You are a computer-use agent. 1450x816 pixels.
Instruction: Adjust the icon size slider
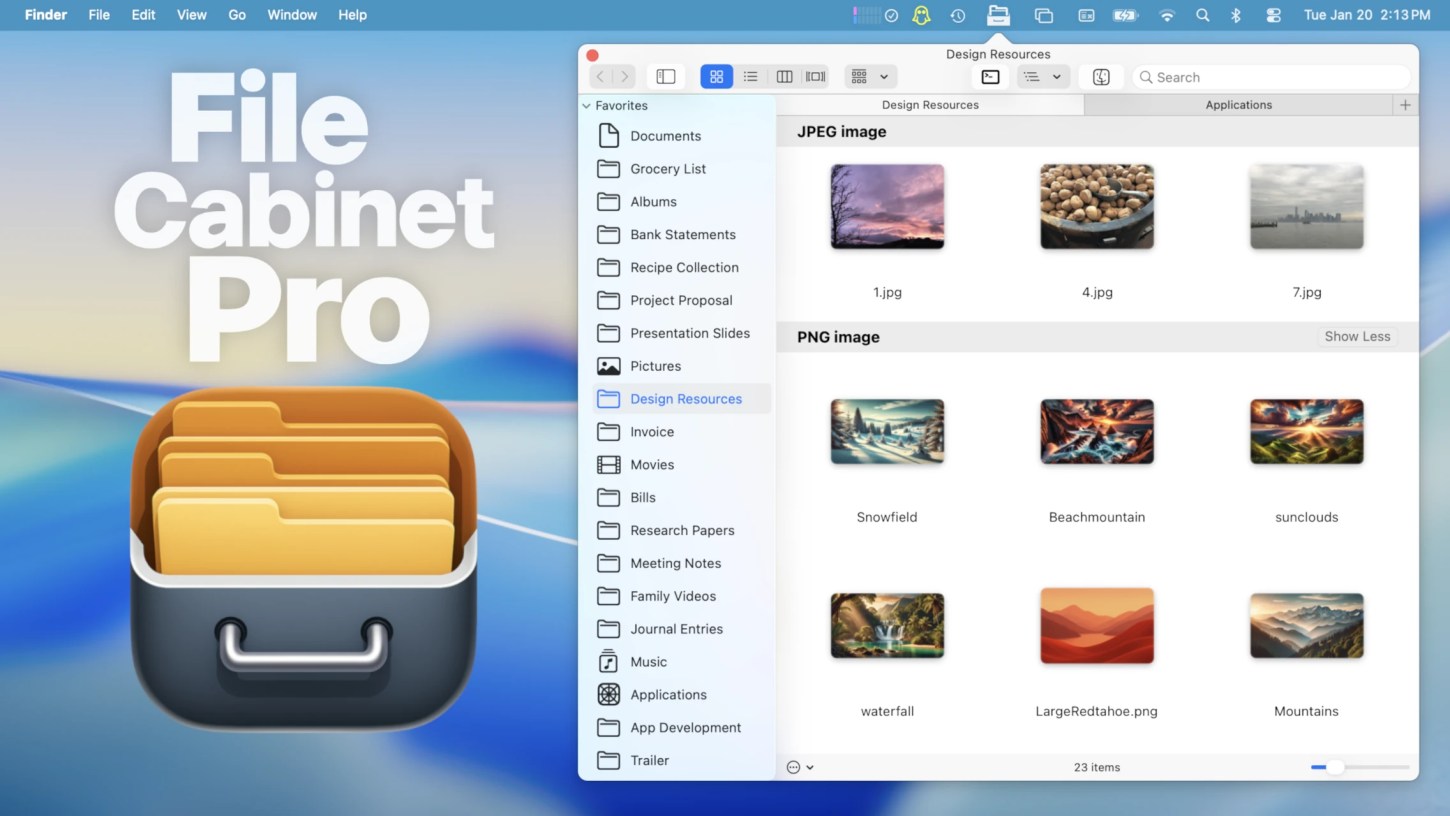pyautogui.click(x=1336, y=767)
